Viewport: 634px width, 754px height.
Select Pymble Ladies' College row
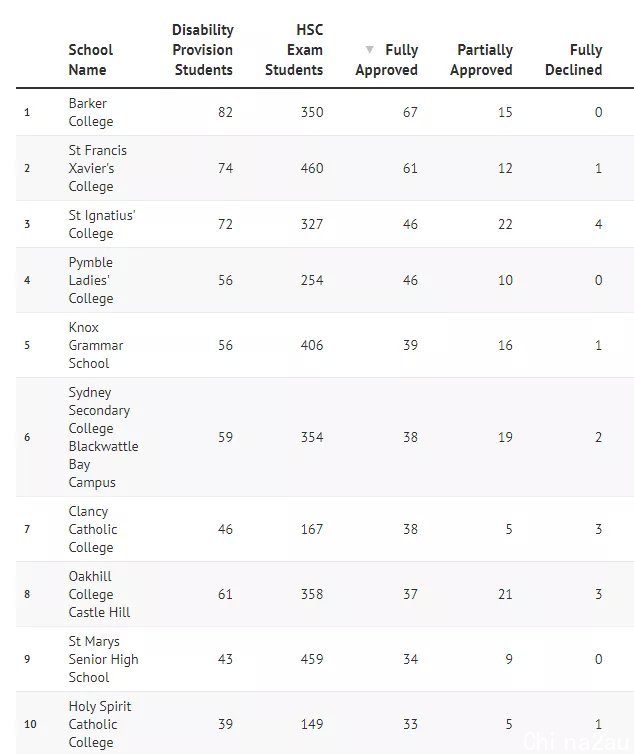click(x=325, y=280)
